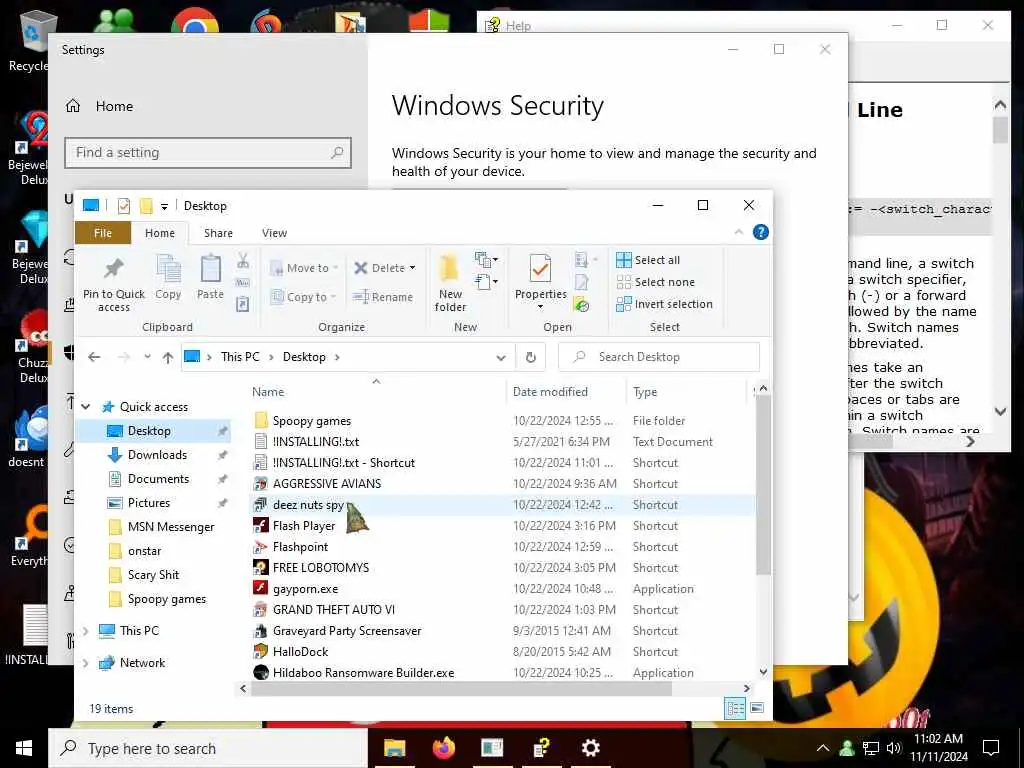Sort by the Name column header

(x=268, y=392)
